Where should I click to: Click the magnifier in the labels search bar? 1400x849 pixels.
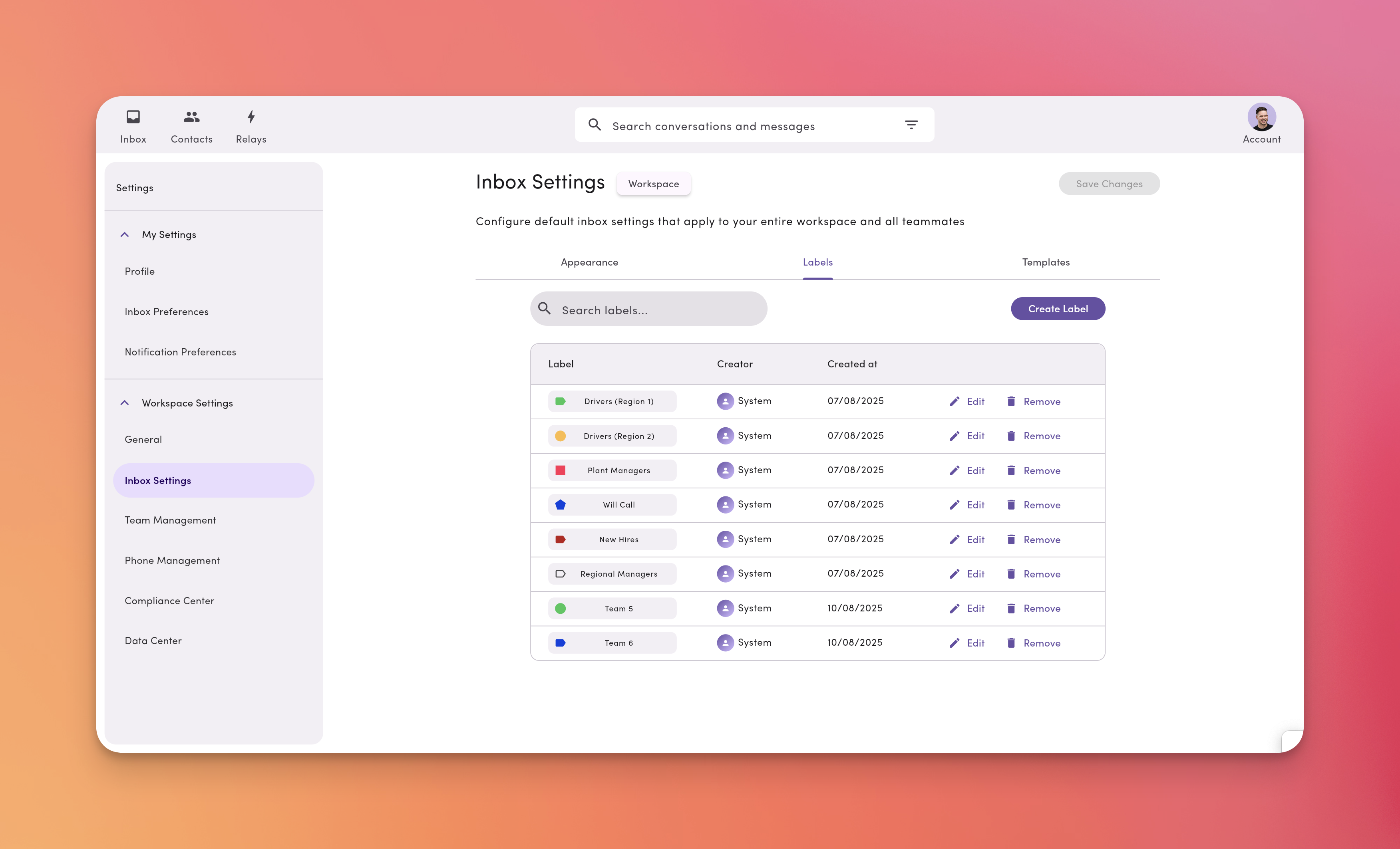click(544, 308)
